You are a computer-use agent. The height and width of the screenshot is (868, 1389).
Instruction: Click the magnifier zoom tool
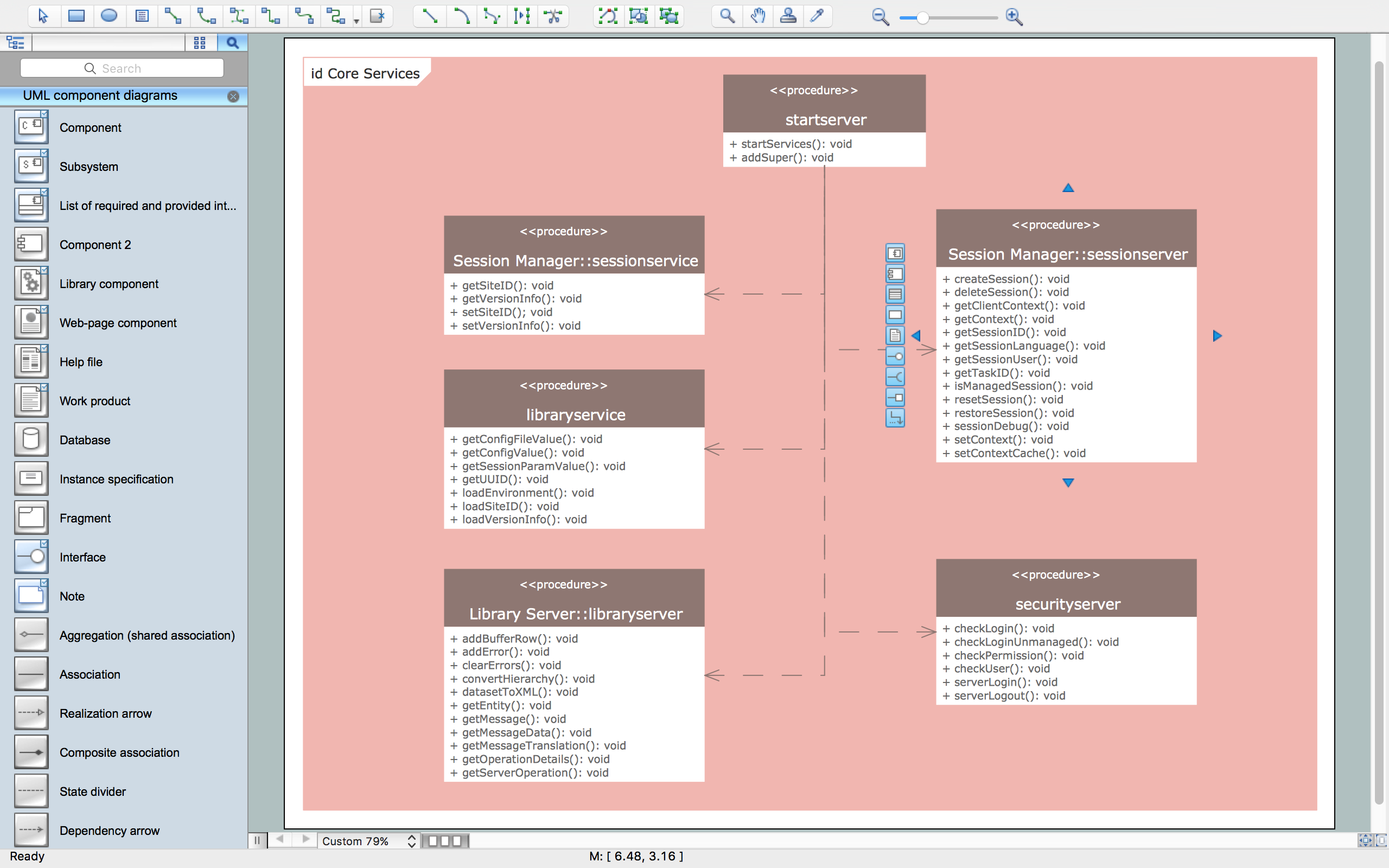[727, 16]
